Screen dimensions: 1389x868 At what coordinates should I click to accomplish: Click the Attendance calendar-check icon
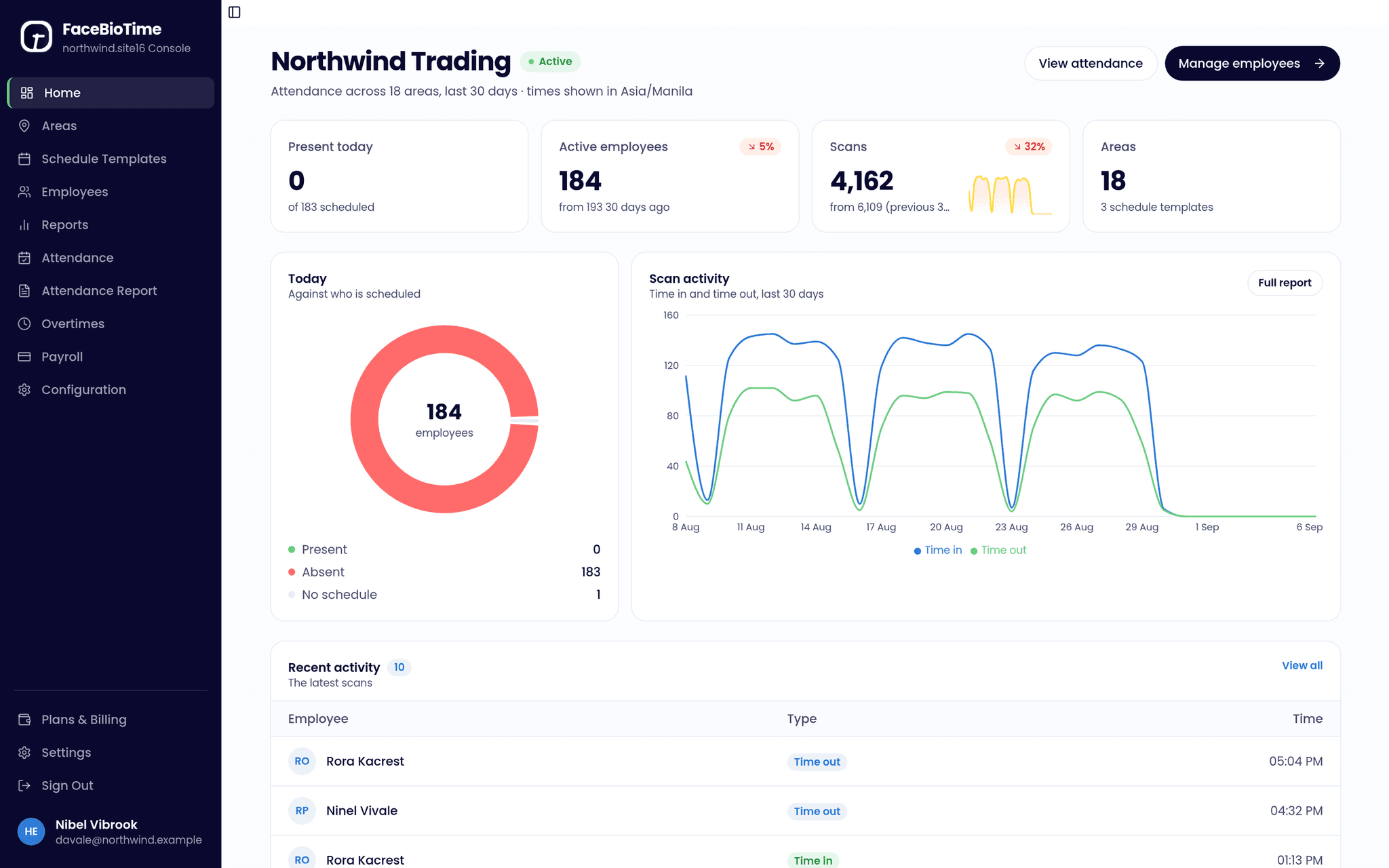[x=24, y=258]
